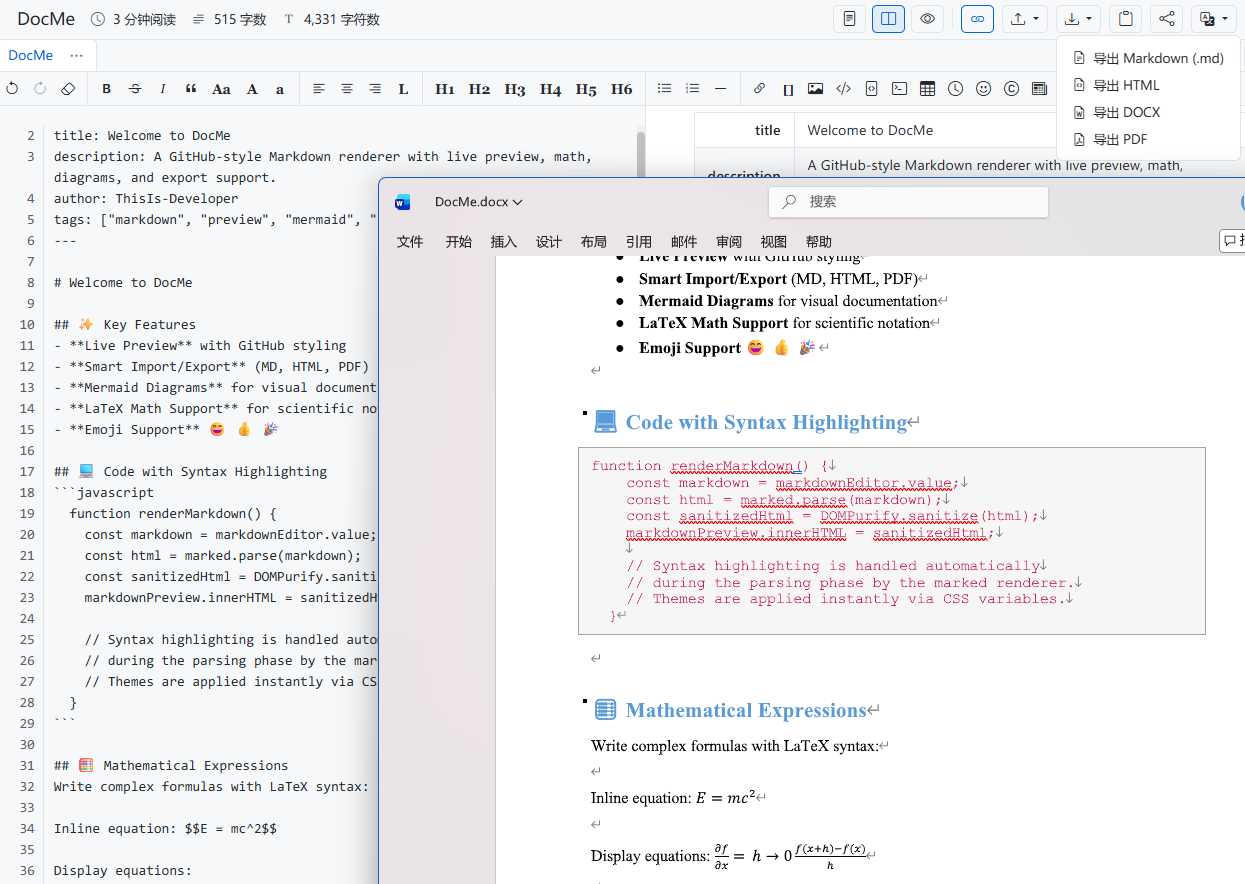Convert text to lowercase with a icon
1245x884 pixels.
click(x=280, y=89)
